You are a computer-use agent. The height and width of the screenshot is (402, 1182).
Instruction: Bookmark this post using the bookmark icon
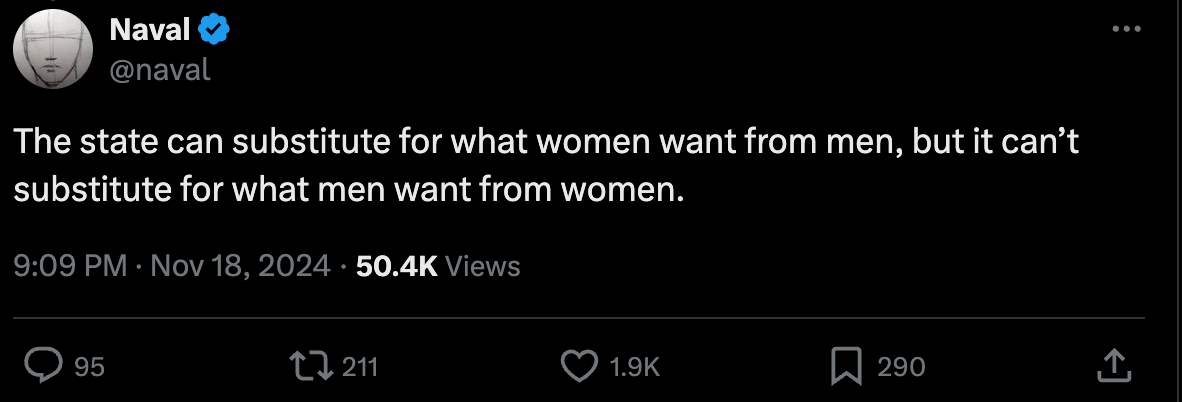(846, 367)
